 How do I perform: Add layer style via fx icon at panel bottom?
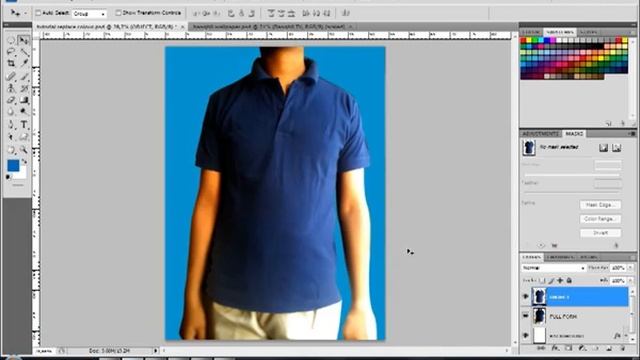point(555,349)
